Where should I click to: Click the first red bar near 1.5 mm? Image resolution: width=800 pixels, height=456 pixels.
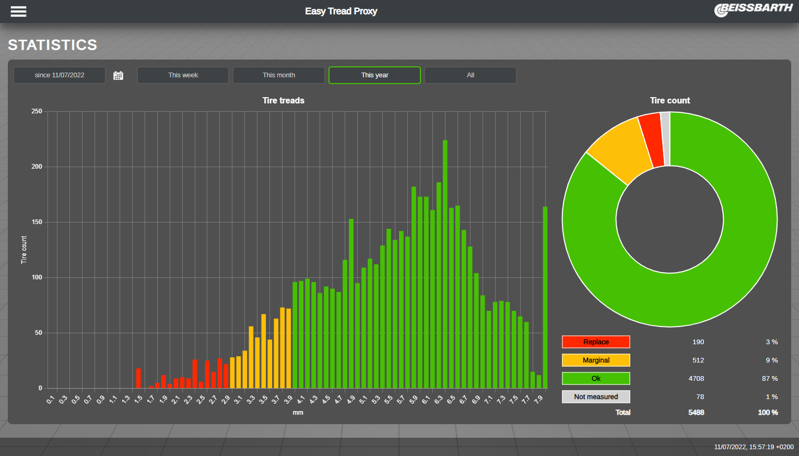click(139, 379)
